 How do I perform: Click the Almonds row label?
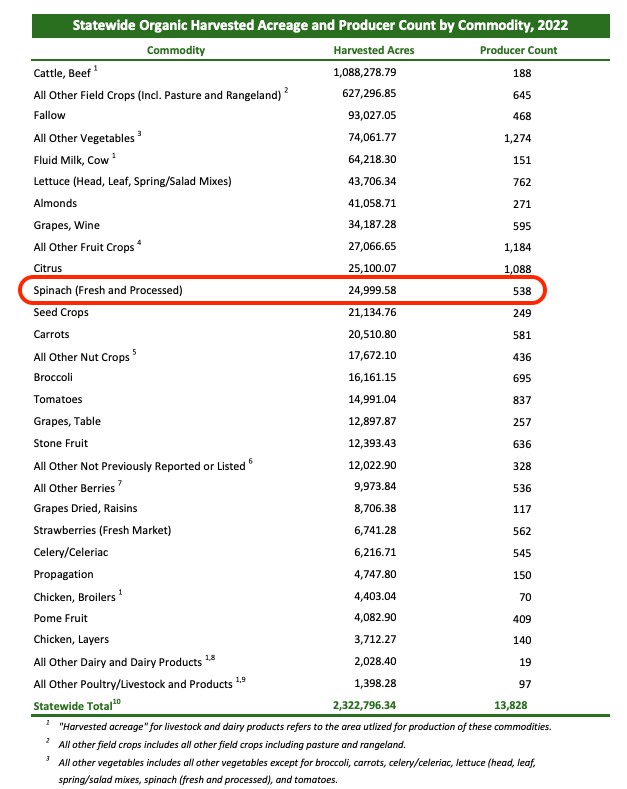coord(55,204)
